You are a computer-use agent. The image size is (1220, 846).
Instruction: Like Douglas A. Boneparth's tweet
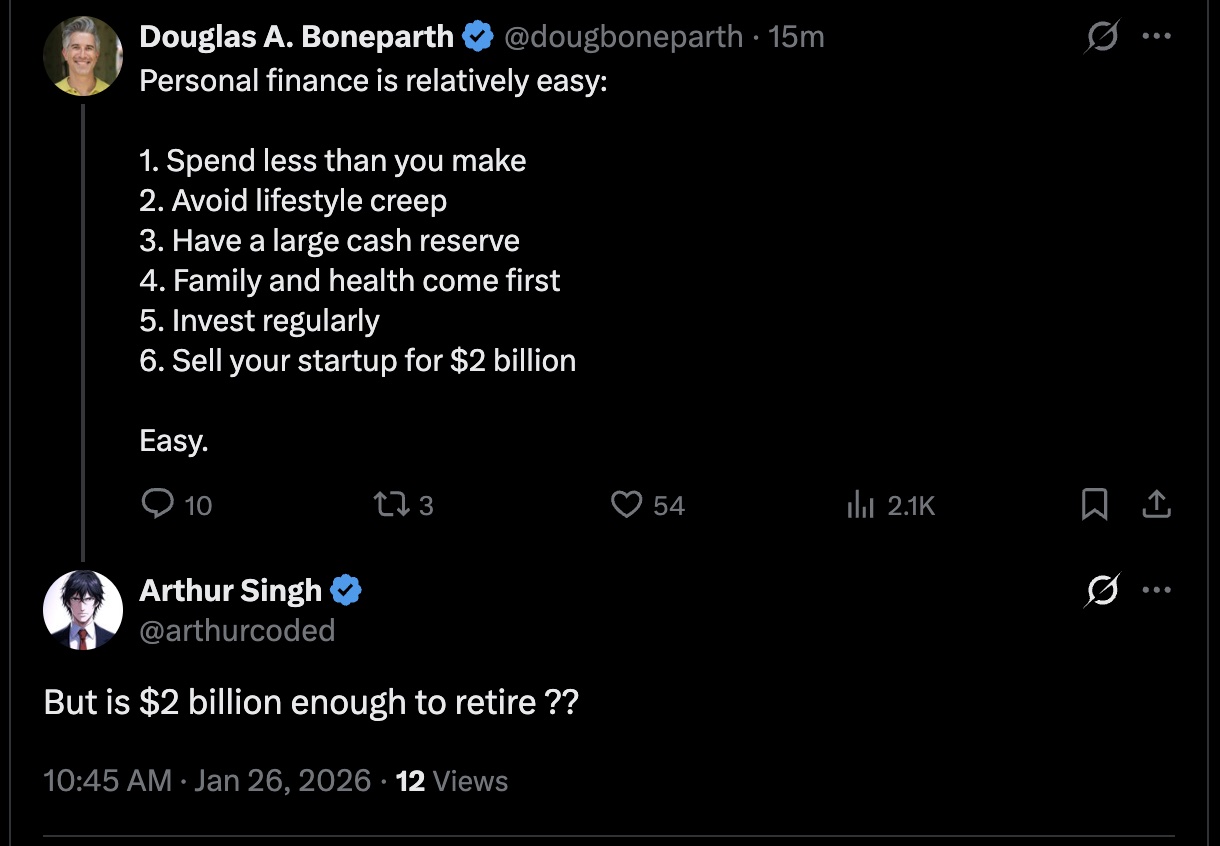pos(626,505)
